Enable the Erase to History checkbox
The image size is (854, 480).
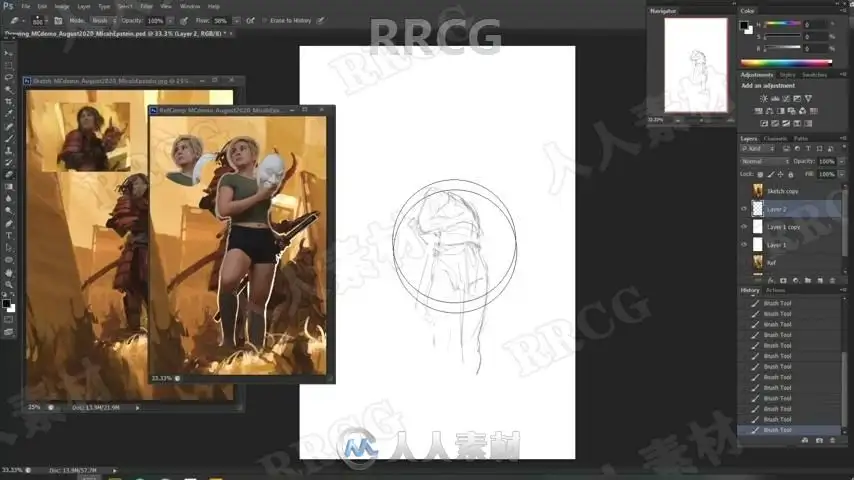tap(265, 21)
